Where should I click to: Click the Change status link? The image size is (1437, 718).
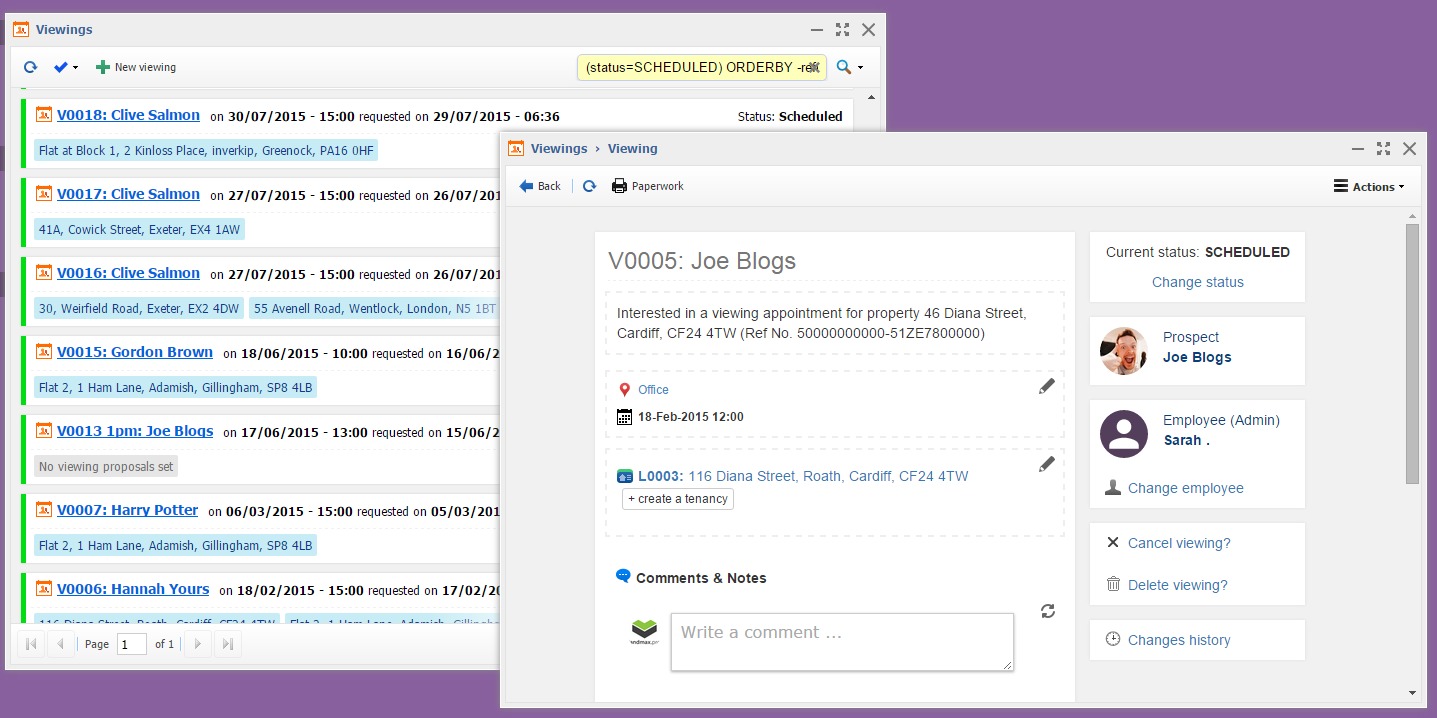coord(1197,282)
